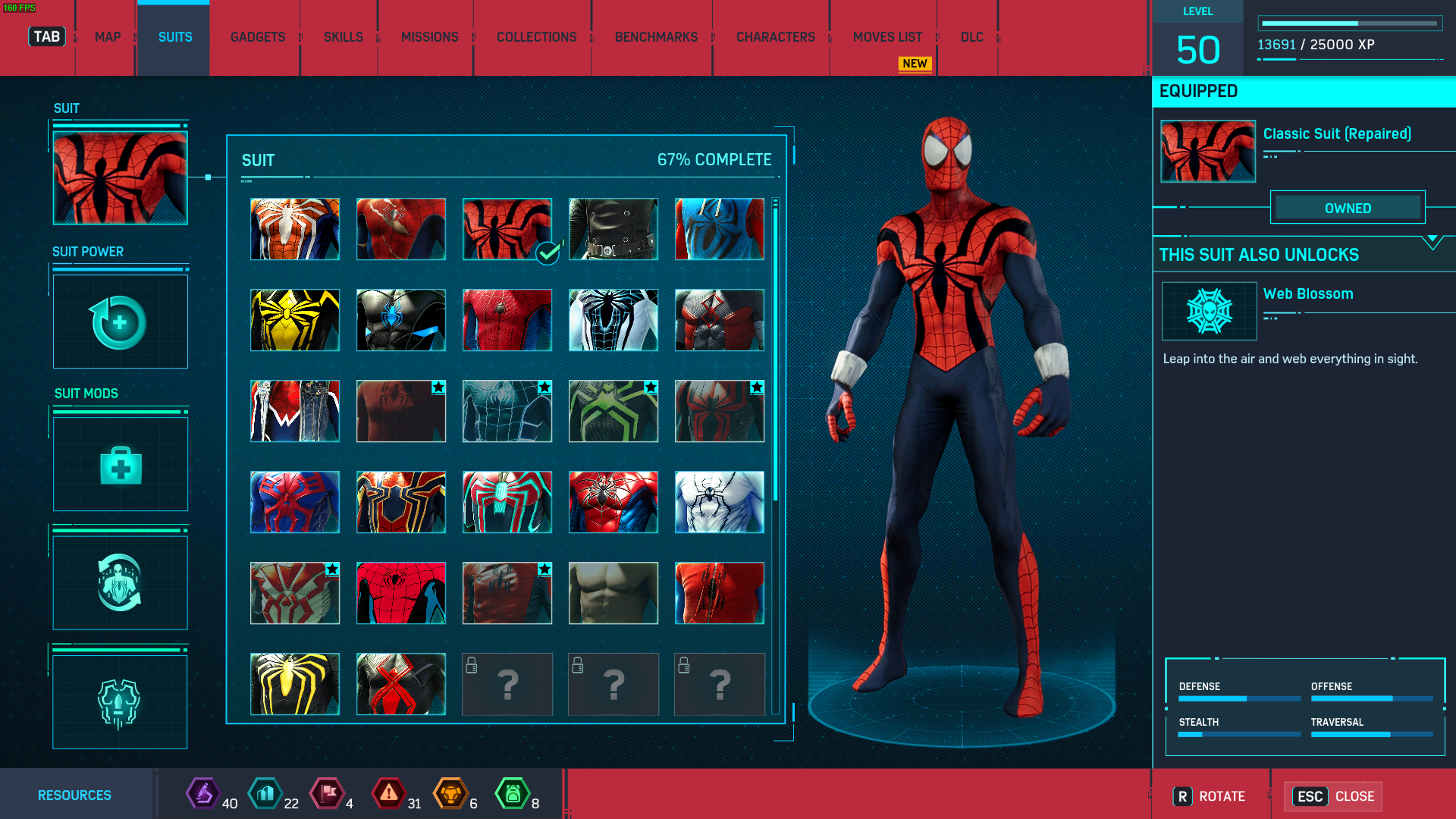Select the shirtless undies suit thumbnail
This screenshot has height=819, width=1456.
pos(613,593)
